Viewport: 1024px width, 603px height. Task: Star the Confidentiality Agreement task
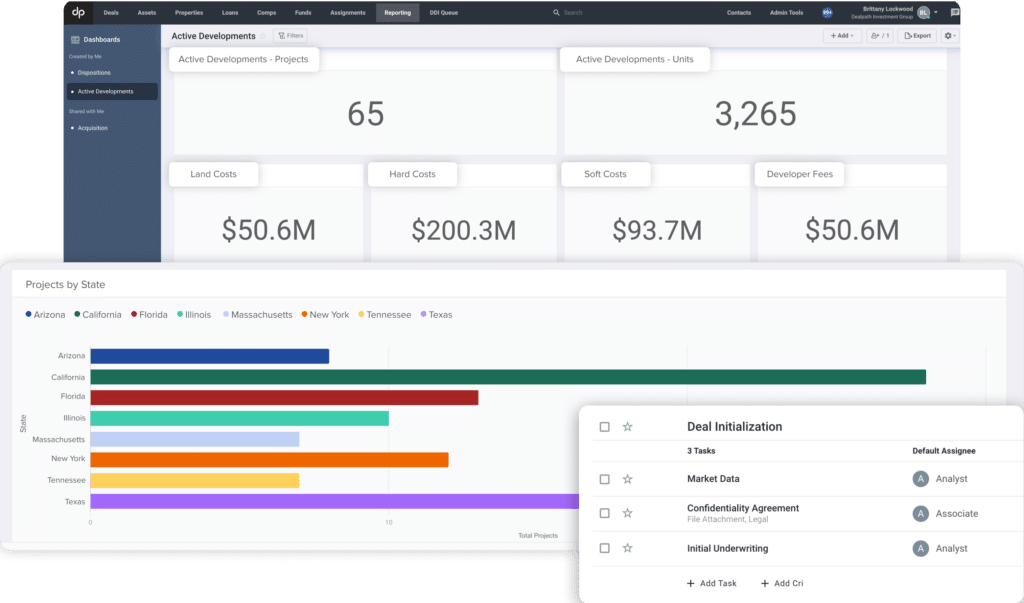(x=628, y=513)
